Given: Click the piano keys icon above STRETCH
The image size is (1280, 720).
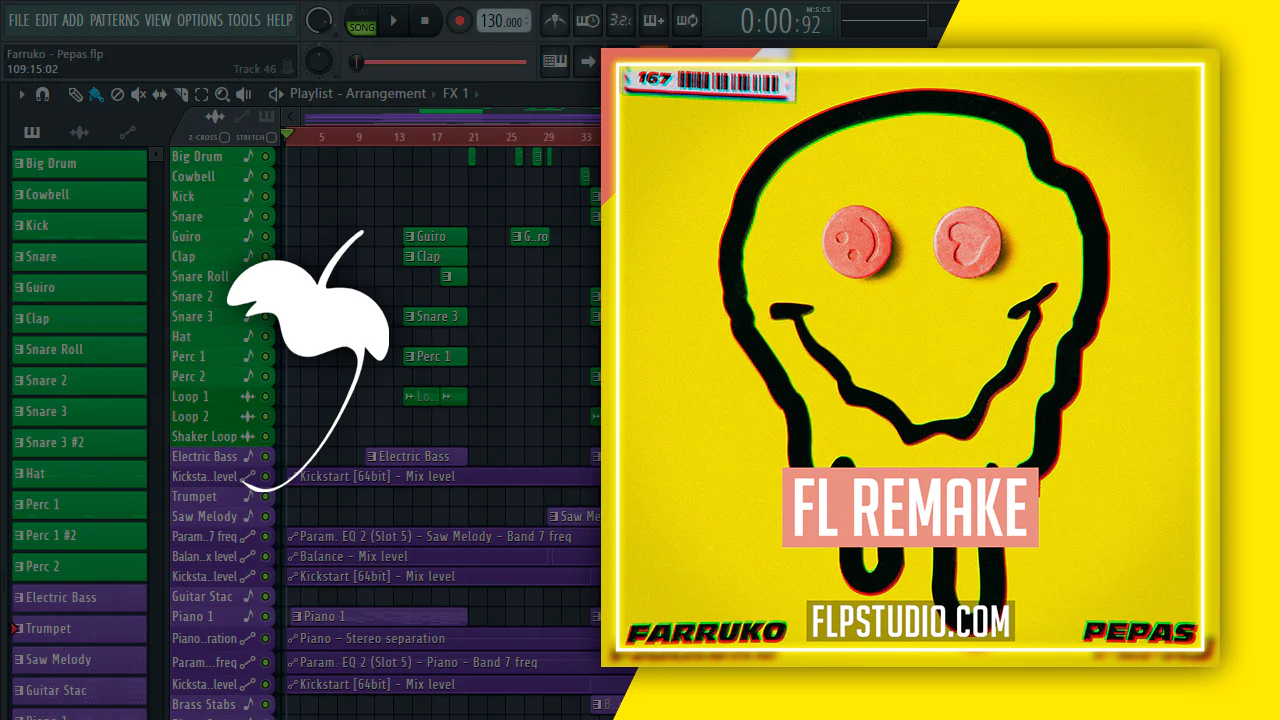Looking at the screenshot, I should click(x=266, y=117).
